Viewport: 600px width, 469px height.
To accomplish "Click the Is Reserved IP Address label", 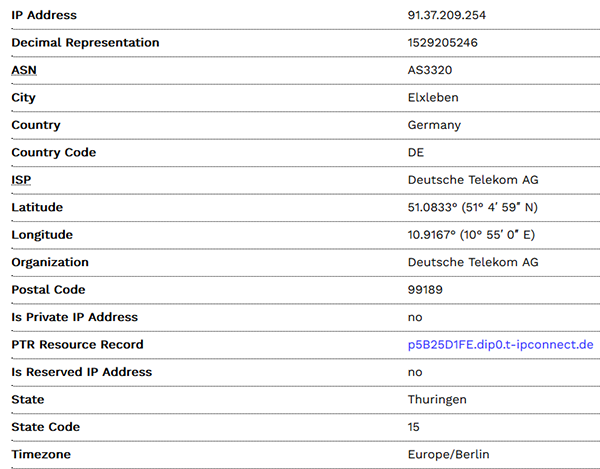I will pyautogui.click(x=82, y=372).
